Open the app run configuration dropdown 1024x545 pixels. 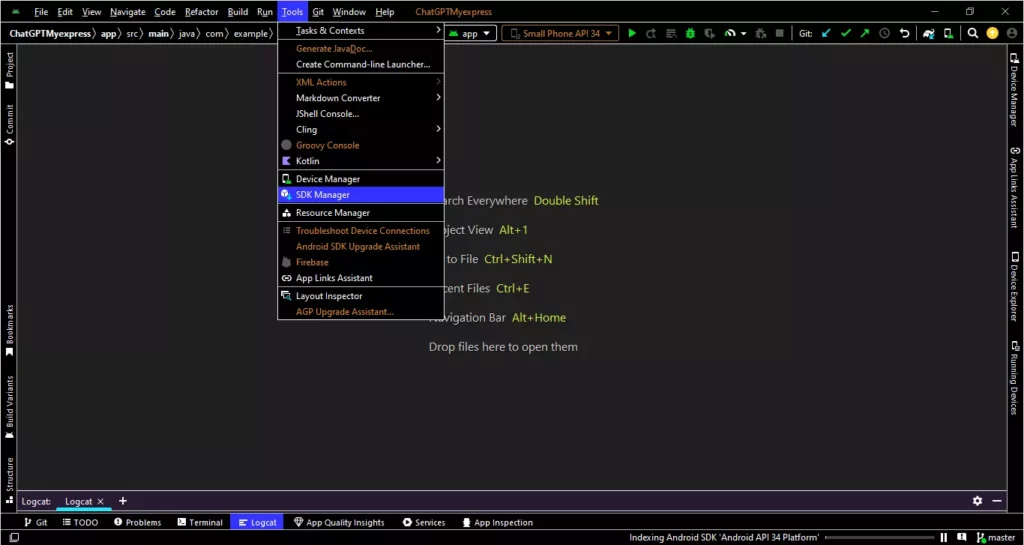click(472, 33)
